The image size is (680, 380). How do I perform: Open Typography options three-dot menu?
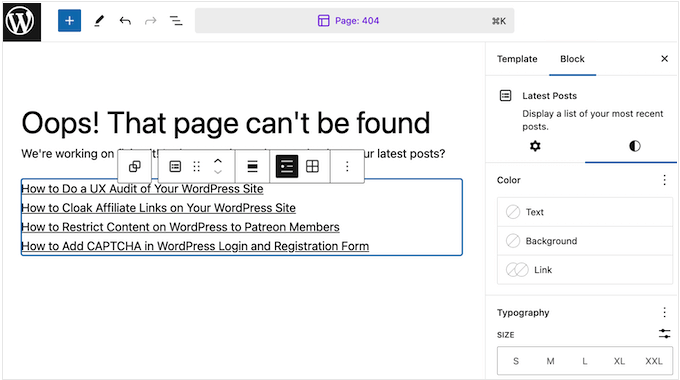[x=664, y=312]
